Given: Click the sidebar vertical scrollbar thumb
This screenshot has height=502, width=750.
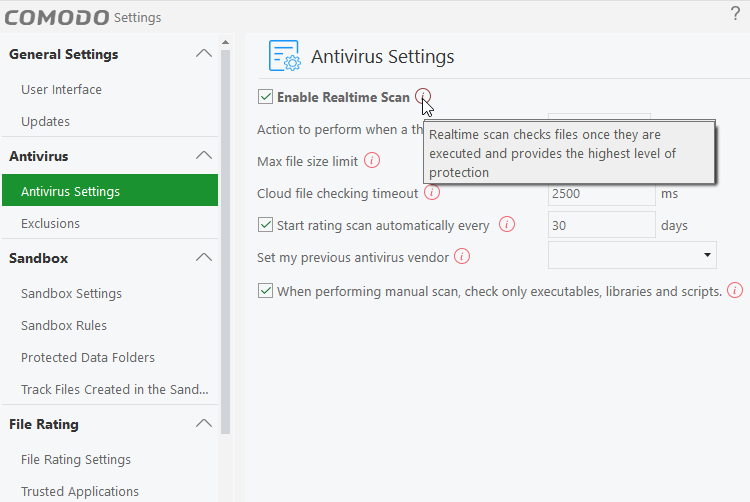Looking at the screenshot, I should (225, 241).
